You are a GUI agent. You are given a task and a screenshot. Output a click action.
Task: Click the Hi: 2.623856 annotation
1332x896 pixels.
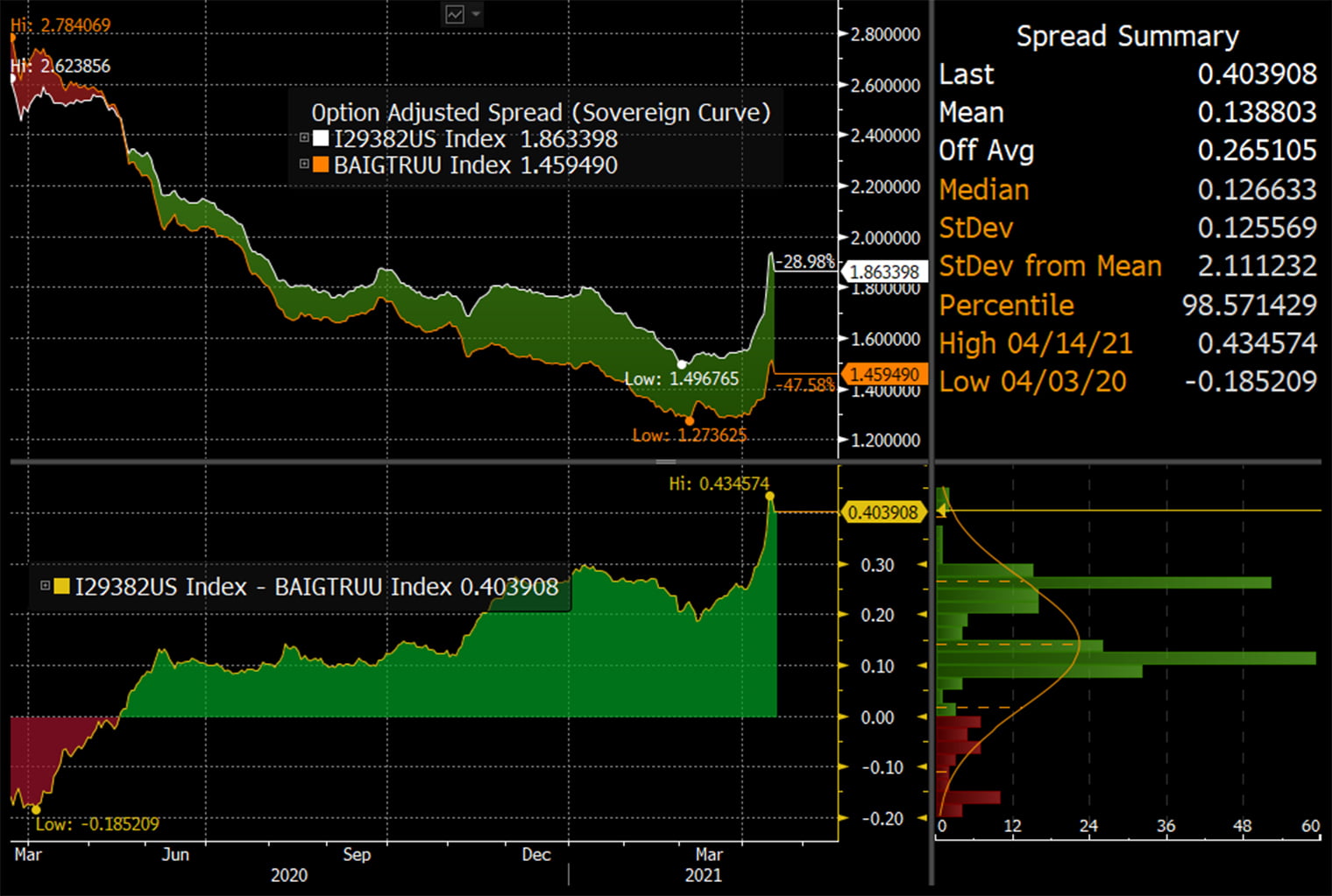click(61, 66)
